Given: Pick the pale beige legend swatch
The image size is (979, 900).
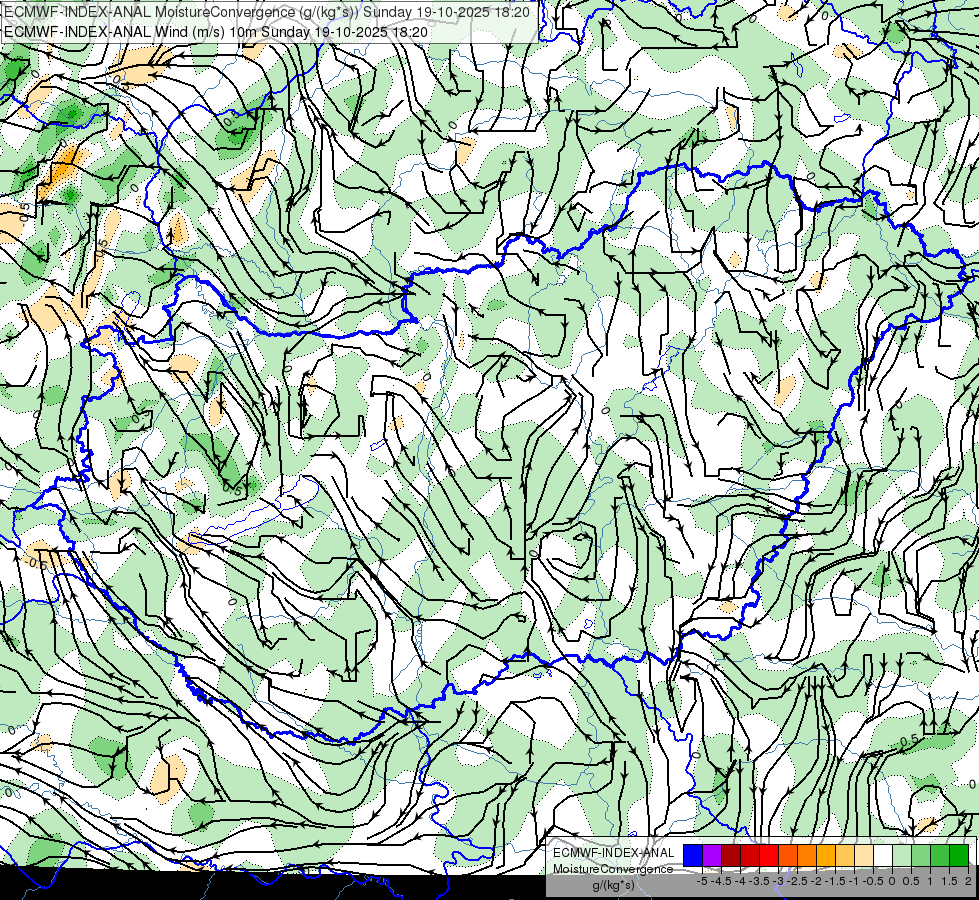Looking at the screenshot, I should coord(864,855).
